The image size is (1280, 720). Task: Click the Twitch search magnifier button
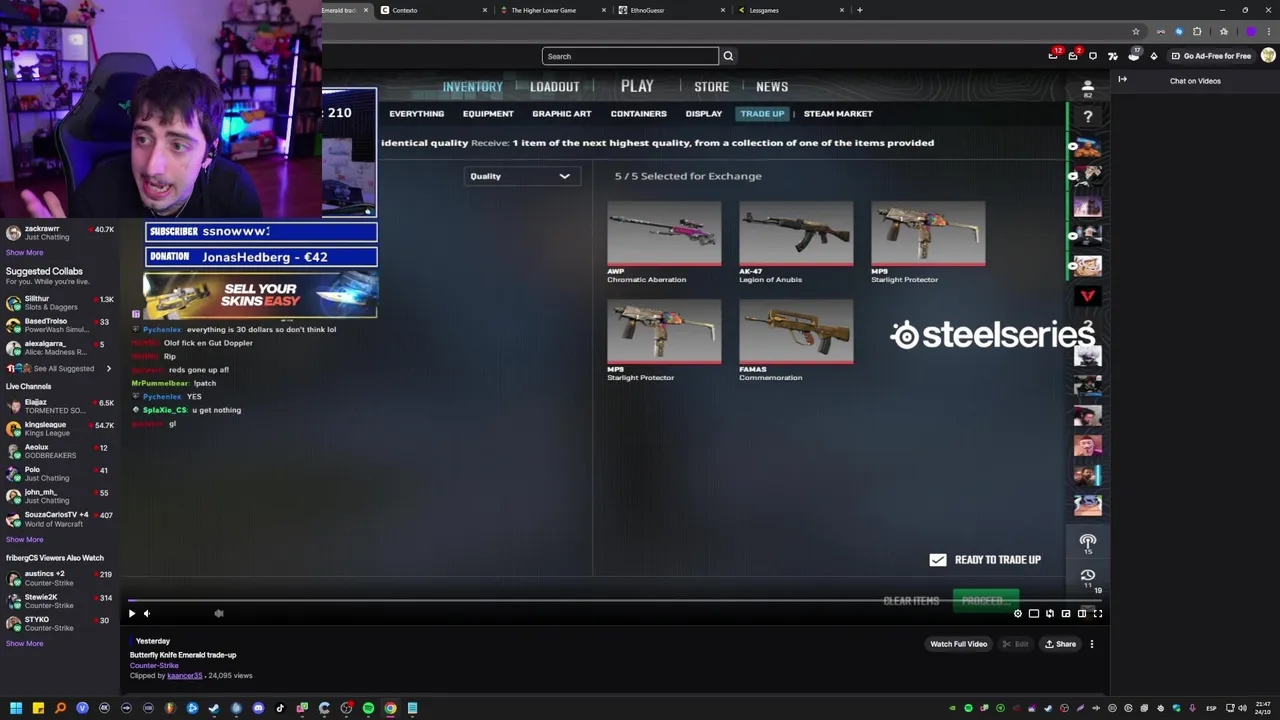pos(728,56)
